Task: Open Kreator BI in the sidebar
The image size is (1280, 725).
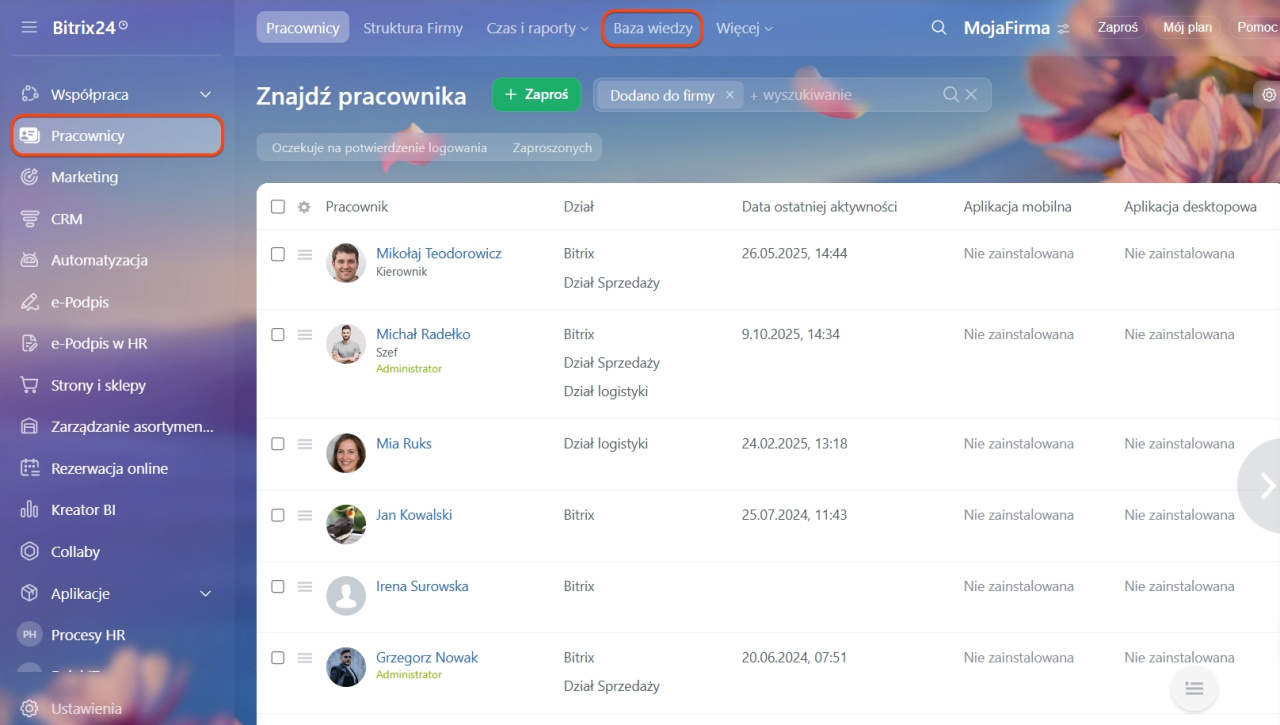Action: tap(83, 510)
